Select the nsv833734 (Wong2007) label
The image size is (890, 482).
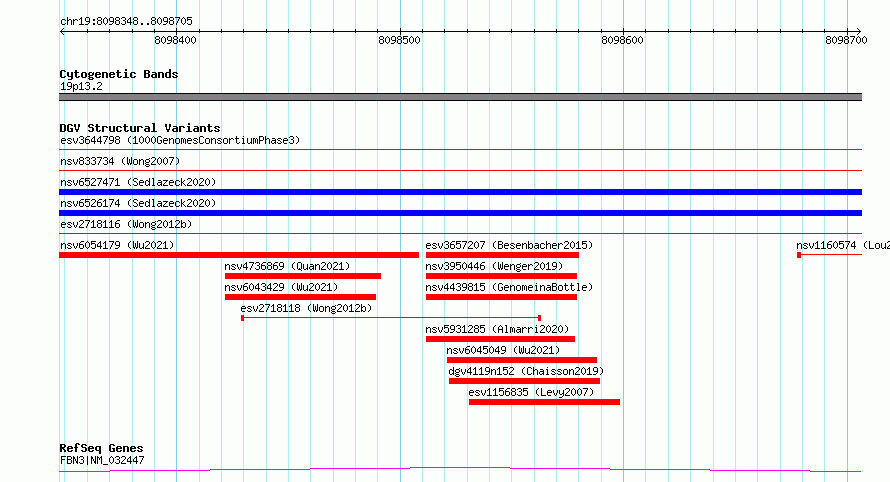[120, 161]
